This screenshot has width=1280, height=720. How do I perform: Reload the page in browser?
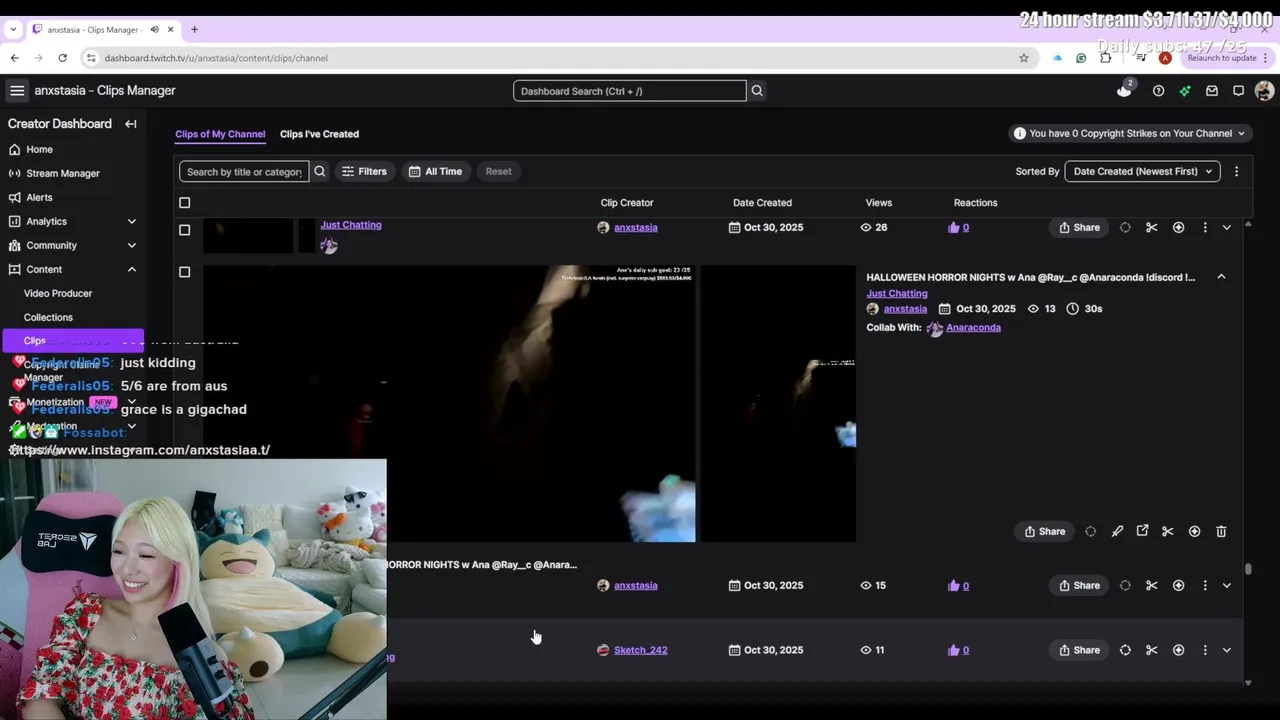coord(62,58)
